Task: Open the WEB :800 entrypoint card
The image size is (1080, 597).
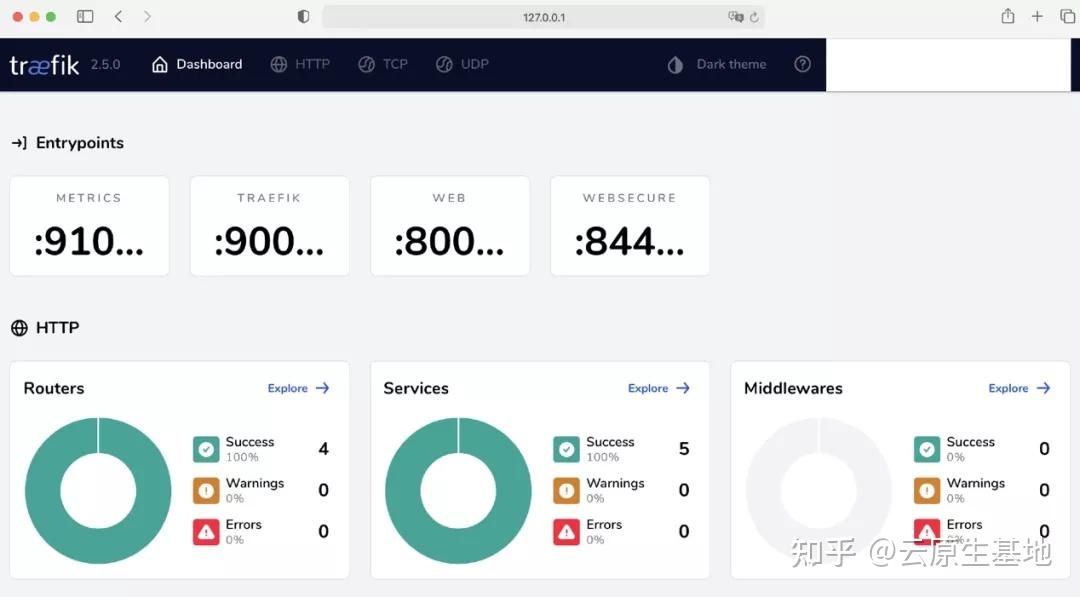Action: (x=449, y=225)
